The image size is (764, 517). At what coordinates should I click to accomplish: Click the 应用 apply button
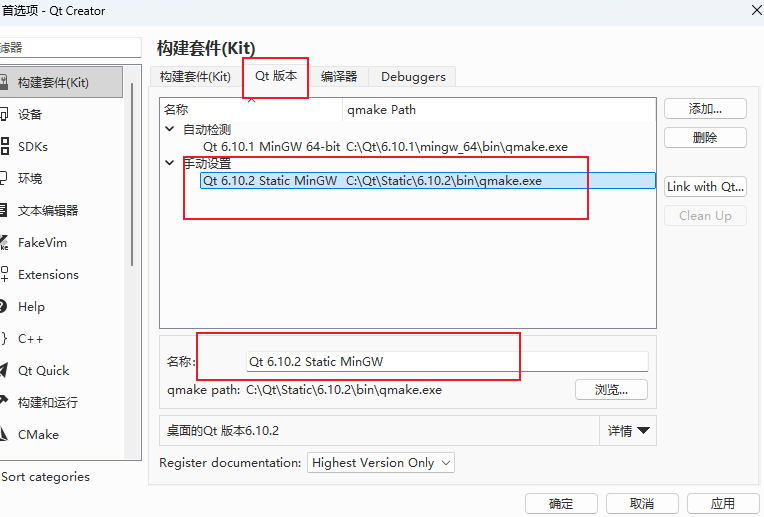pos(723,503)
